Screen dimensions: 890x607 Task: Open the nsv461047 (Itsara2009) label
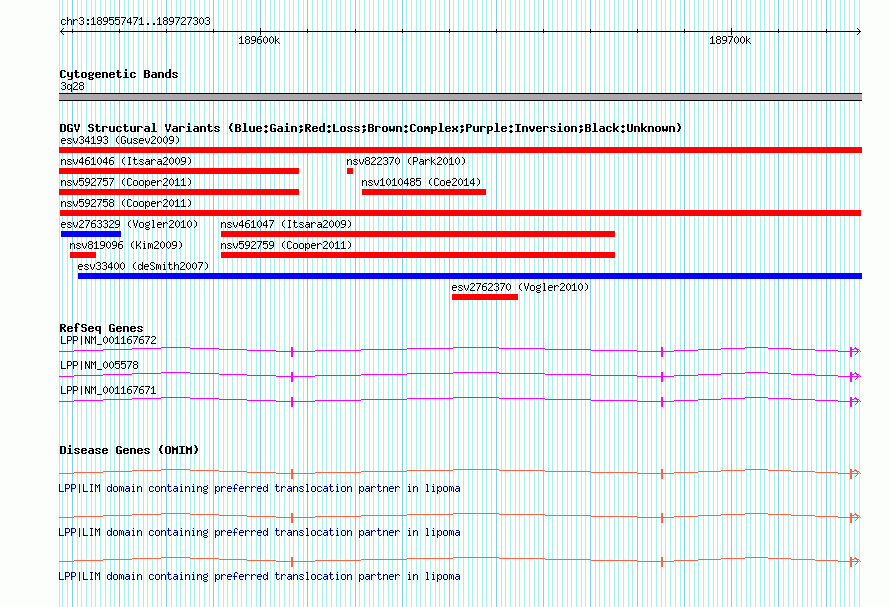pos(286,224)
